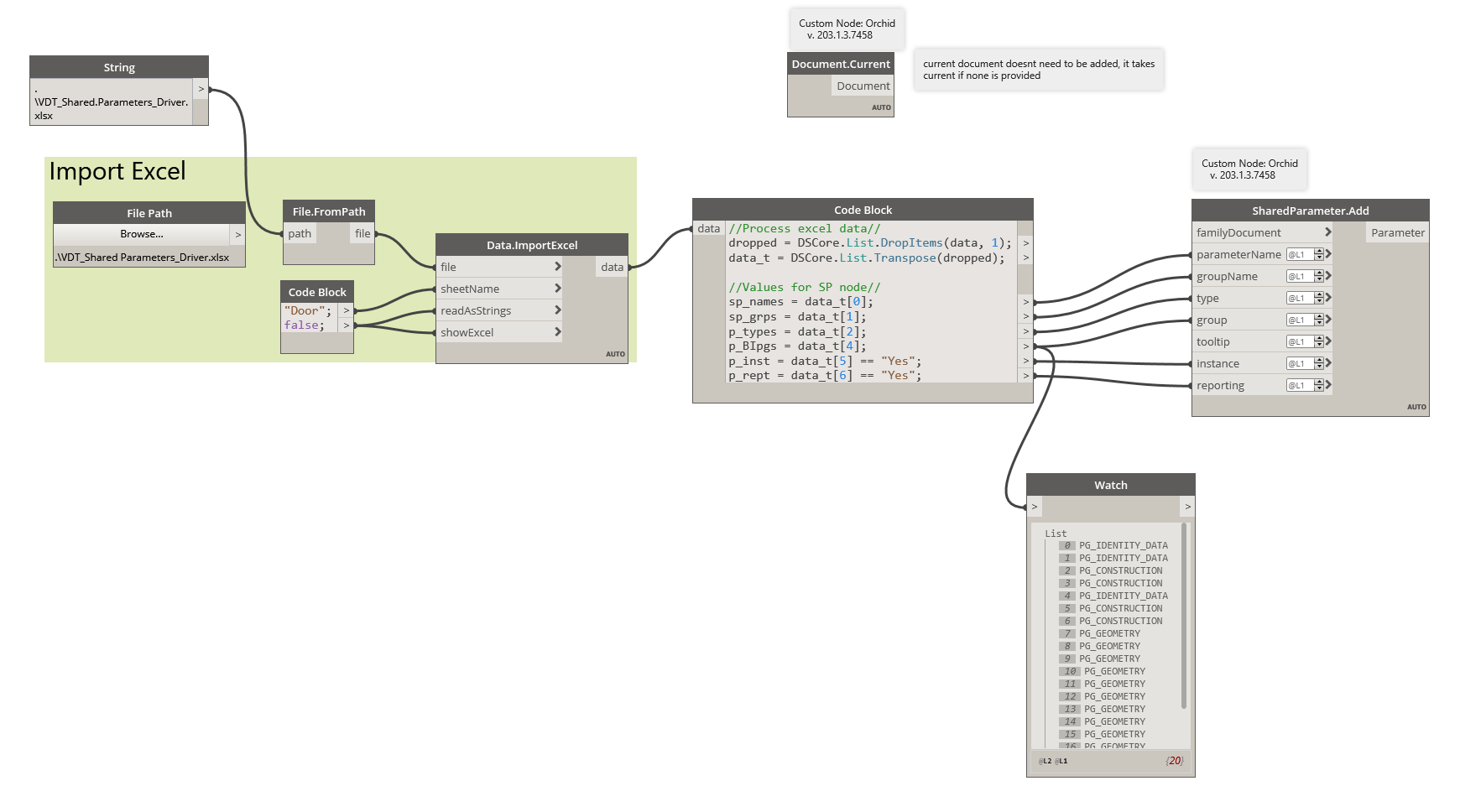This screenshot has height=812, width=1460.
Task: Increase the list level stepper on parameterName
Action: (1318, 251)
